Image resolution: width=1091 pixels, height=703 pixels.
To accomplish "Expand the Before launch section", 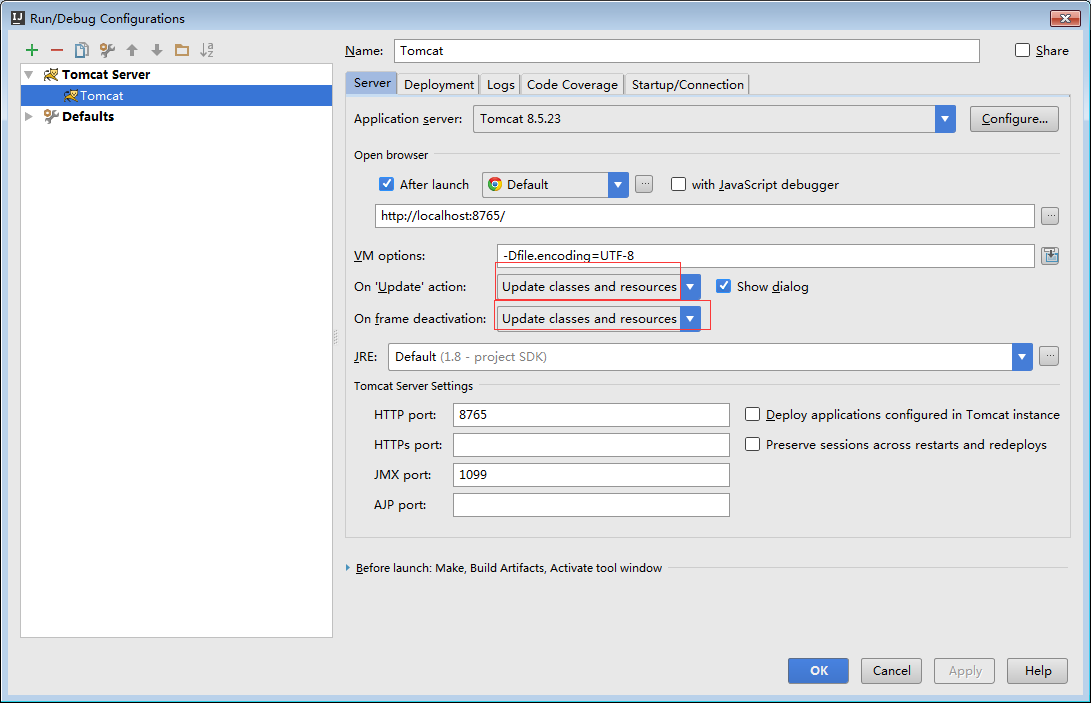I will pyautogui.click(x=348, y=568).
